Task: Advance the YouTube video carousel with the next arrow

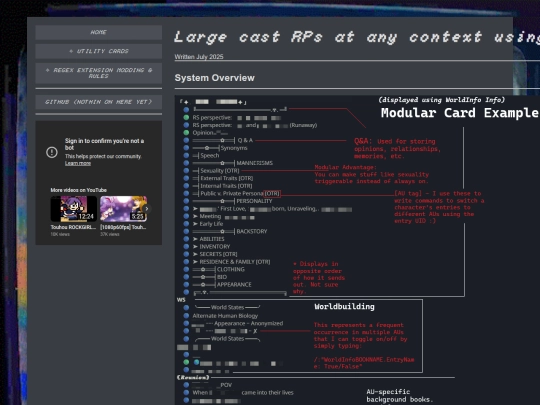Action: (147, 209)
